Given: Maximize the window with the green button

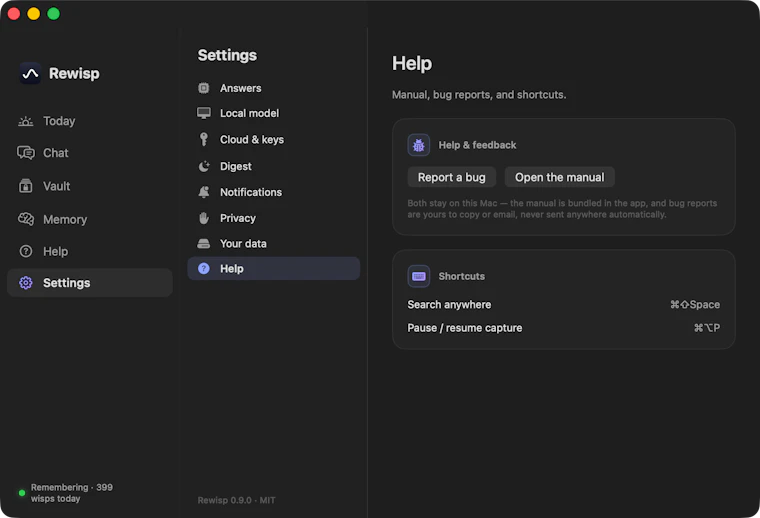Looking at the screenshot, I should (x=53, y=14).
